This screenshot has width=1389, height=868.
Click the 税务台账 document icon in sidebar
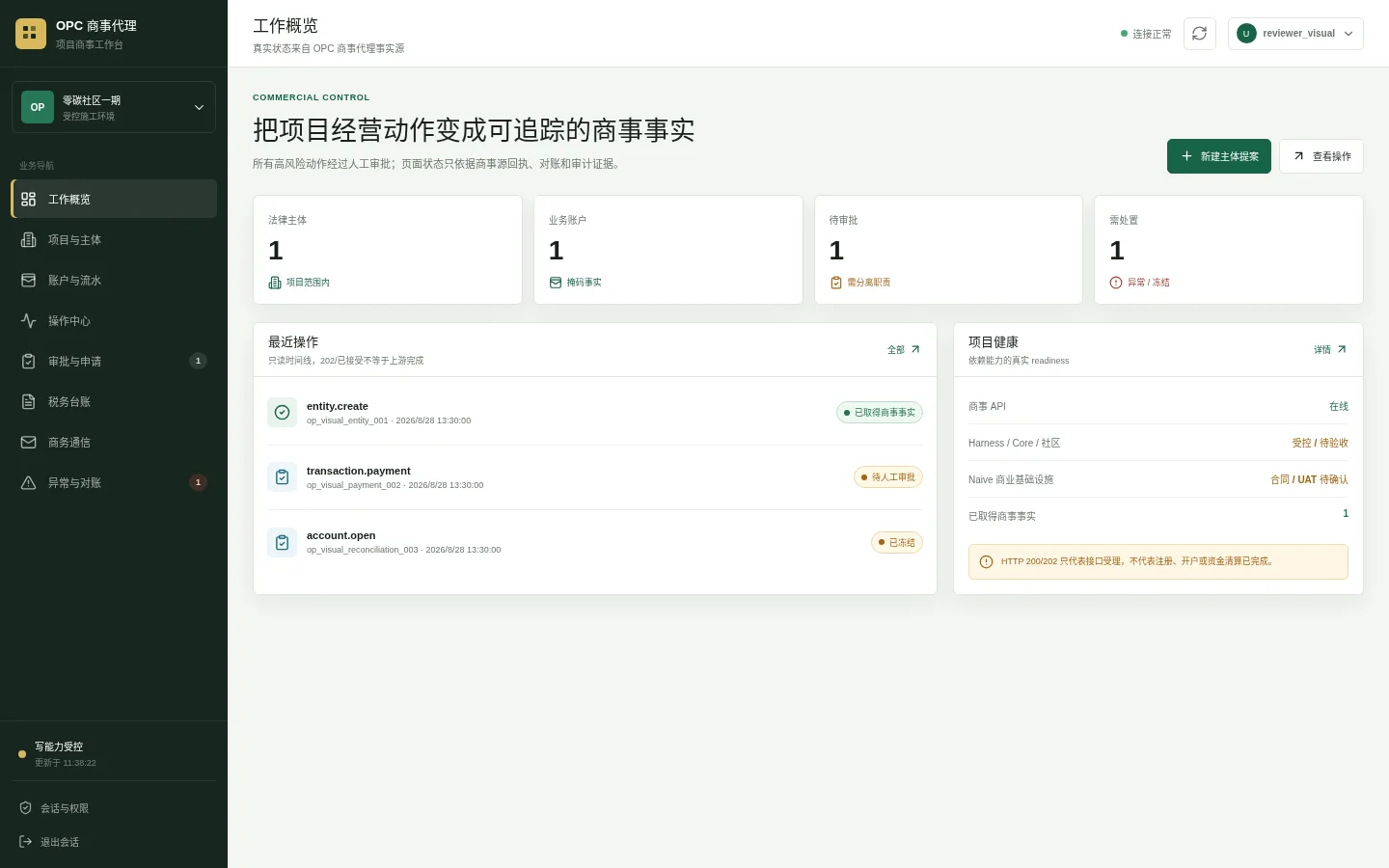tap(29, 401)
